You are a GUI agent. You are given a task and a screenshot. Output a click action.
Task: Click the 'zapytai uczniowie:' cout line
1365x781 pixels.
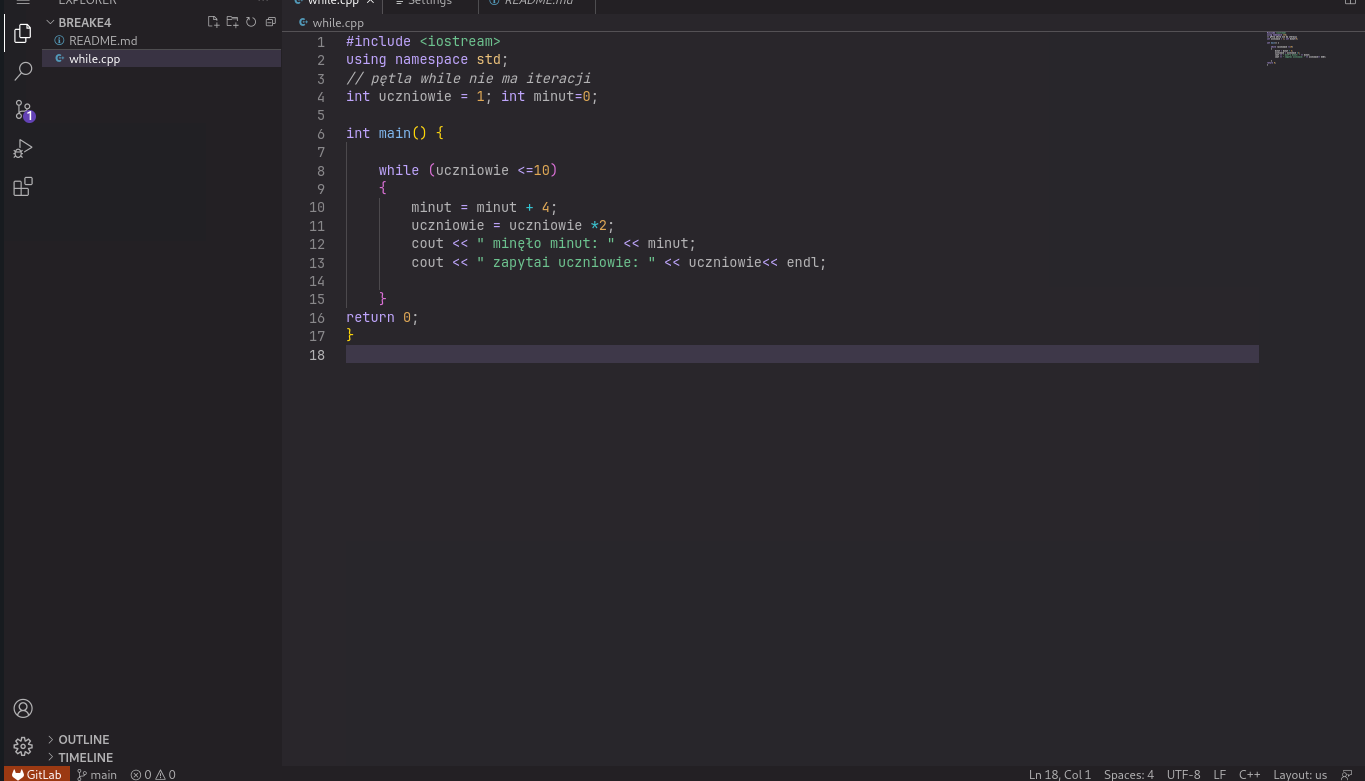(619, 262)
